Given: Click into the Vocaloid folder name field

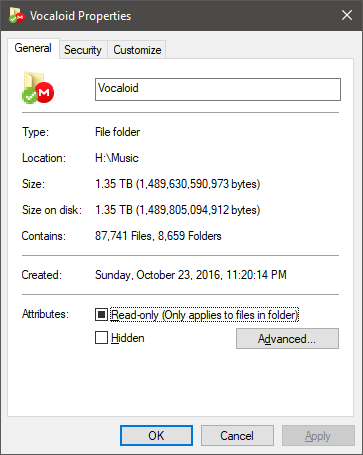Looking at the screenshot, I should click(218, 89).
